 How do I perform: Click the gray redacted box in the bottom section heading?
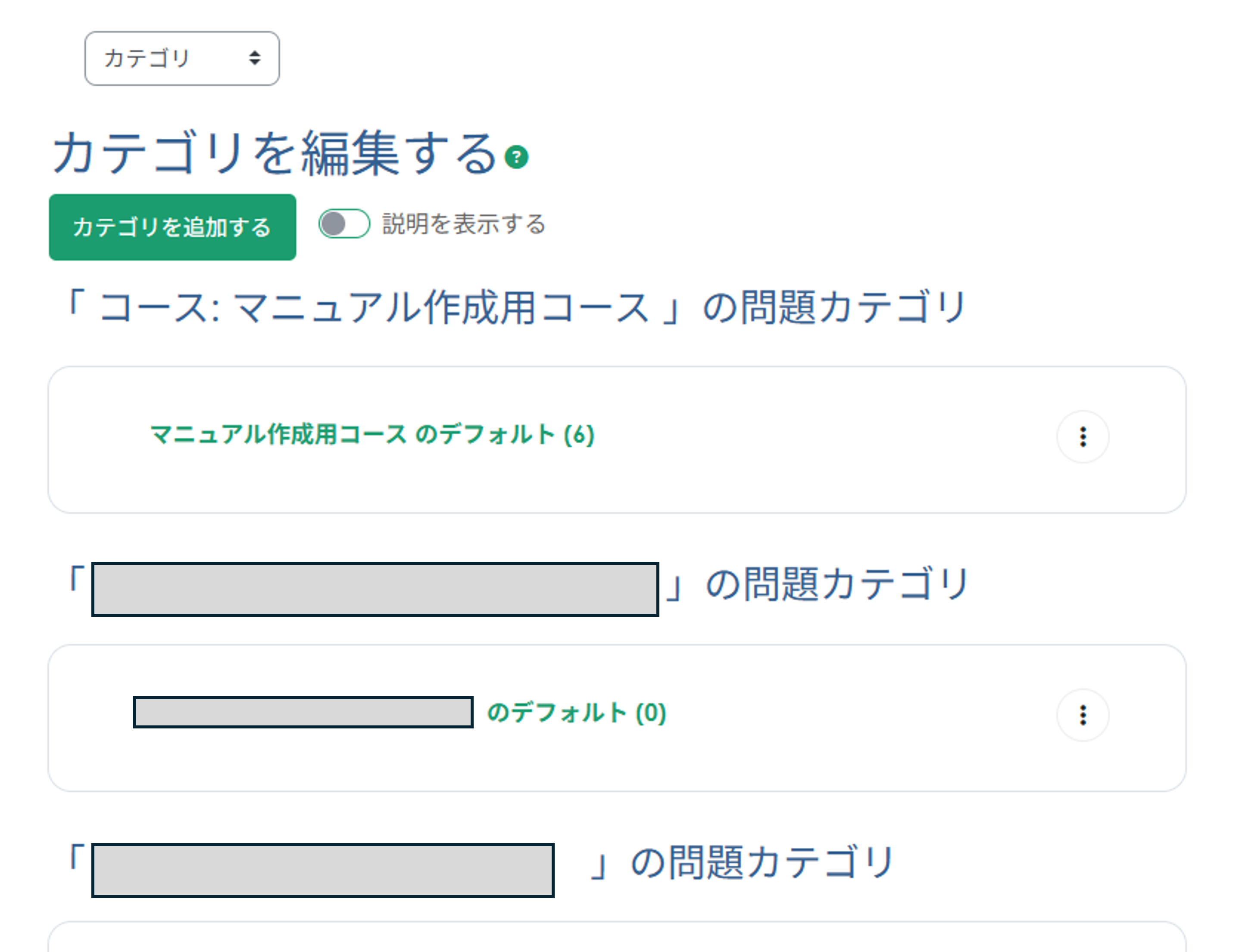tap(322, 870)
